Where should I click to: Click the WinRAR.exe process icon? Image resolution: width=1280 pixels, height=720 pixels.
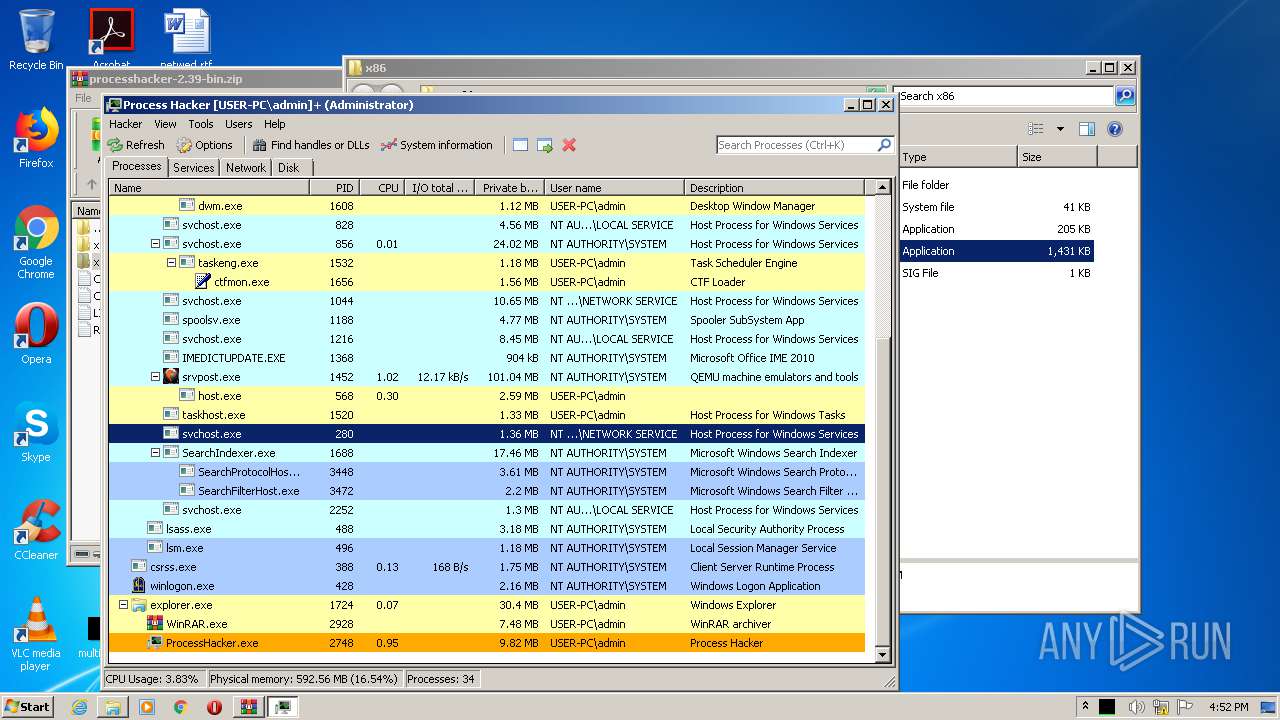155,624
